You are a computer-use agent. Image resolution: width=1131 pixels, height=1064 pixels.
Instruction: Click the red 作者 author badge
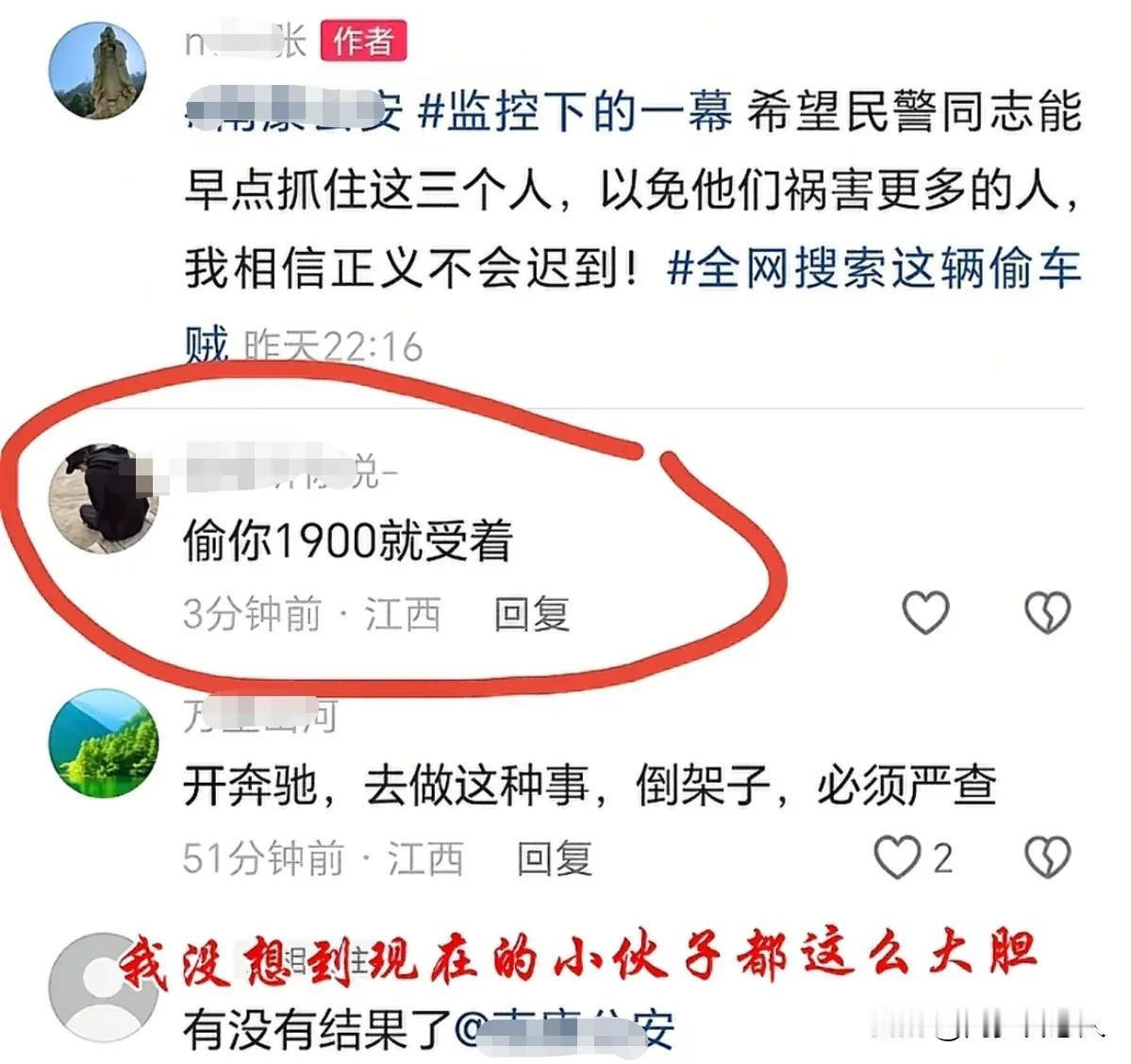point(363,42)
